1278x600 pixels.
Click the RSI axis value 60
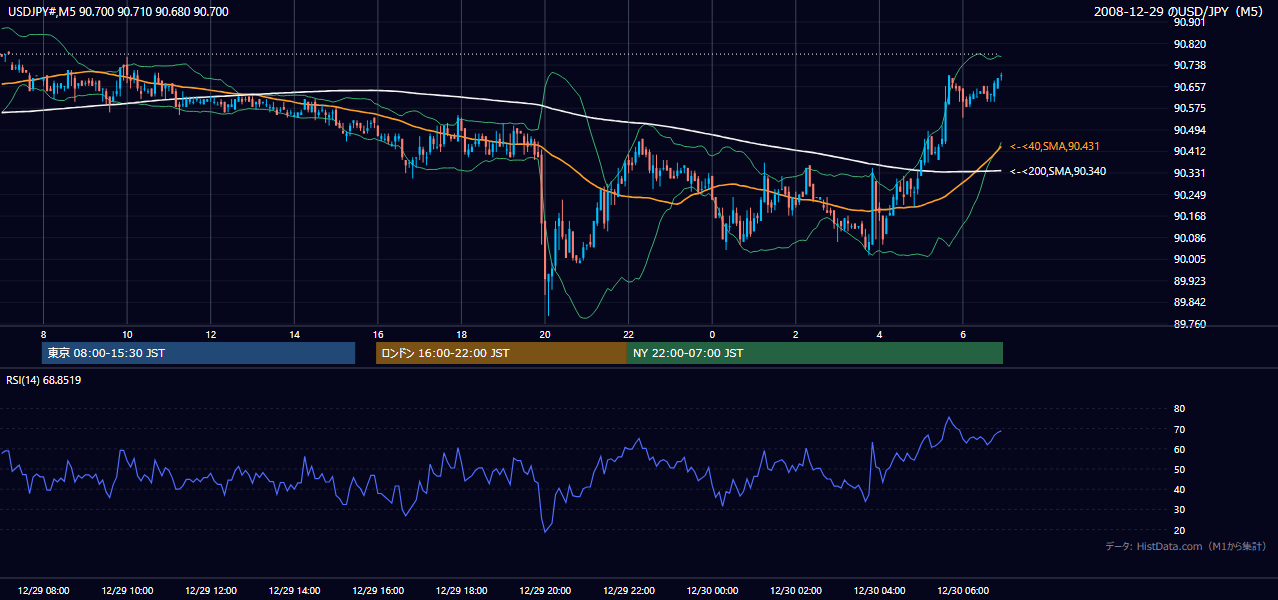coord(1180,449)
